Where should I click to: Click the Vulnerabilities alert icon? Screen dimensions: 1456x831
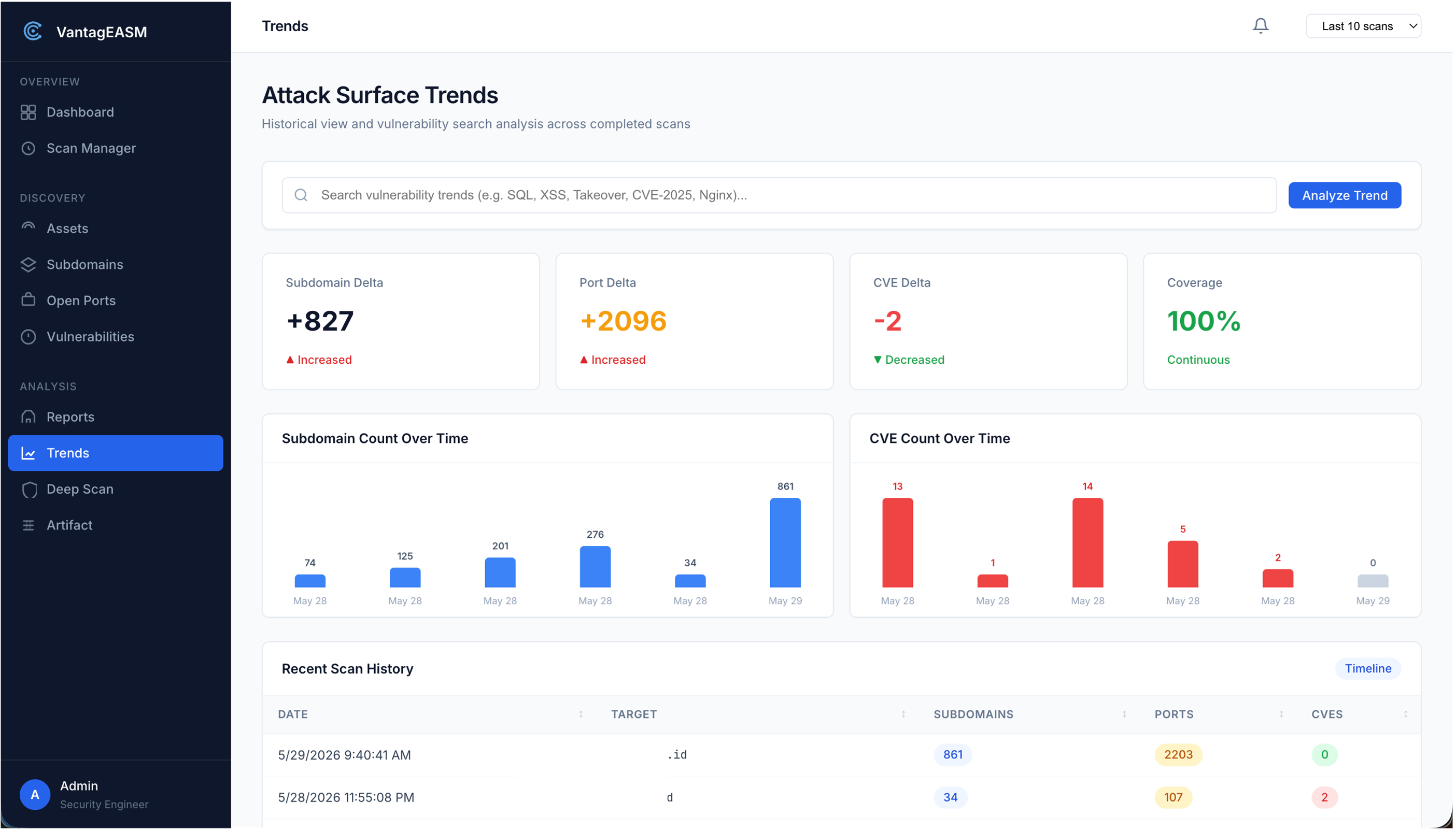28,337
